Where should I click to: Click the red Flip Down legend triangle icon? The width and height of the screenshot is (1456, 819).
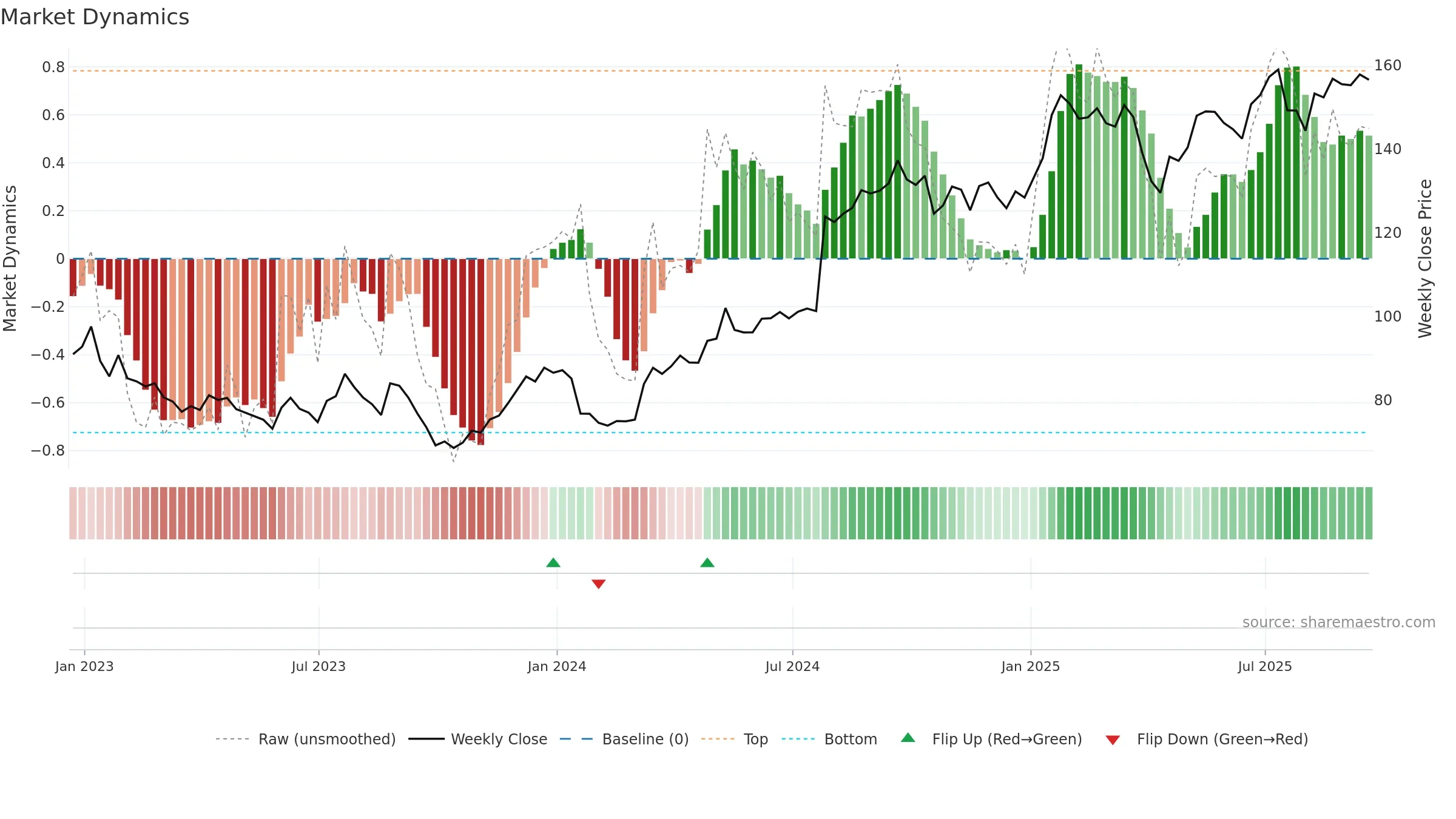pos(1113,740)
